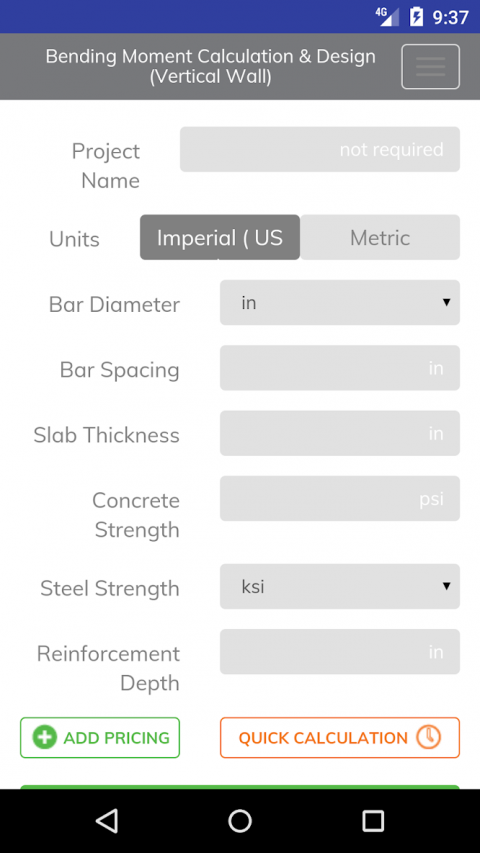Image resolution: width=480 pixels, height=853 pixels.
Task: Switch units to Metric
Action: click(380, 237)
